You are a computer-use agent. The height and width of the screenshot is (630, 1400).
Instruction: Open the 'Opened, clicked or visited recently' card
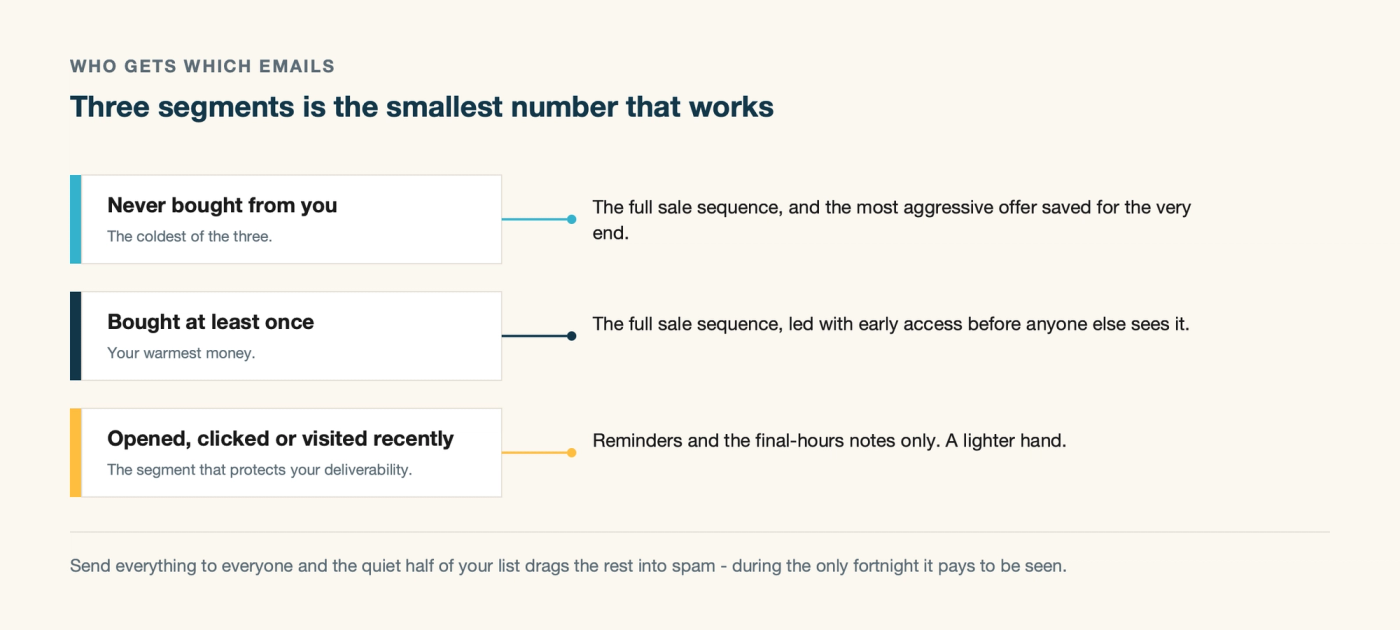coord(286,452)
